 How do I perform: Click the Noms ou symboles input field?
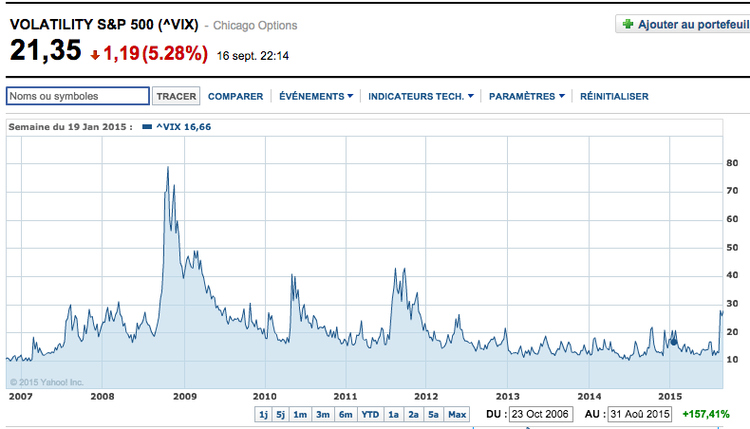78,96
